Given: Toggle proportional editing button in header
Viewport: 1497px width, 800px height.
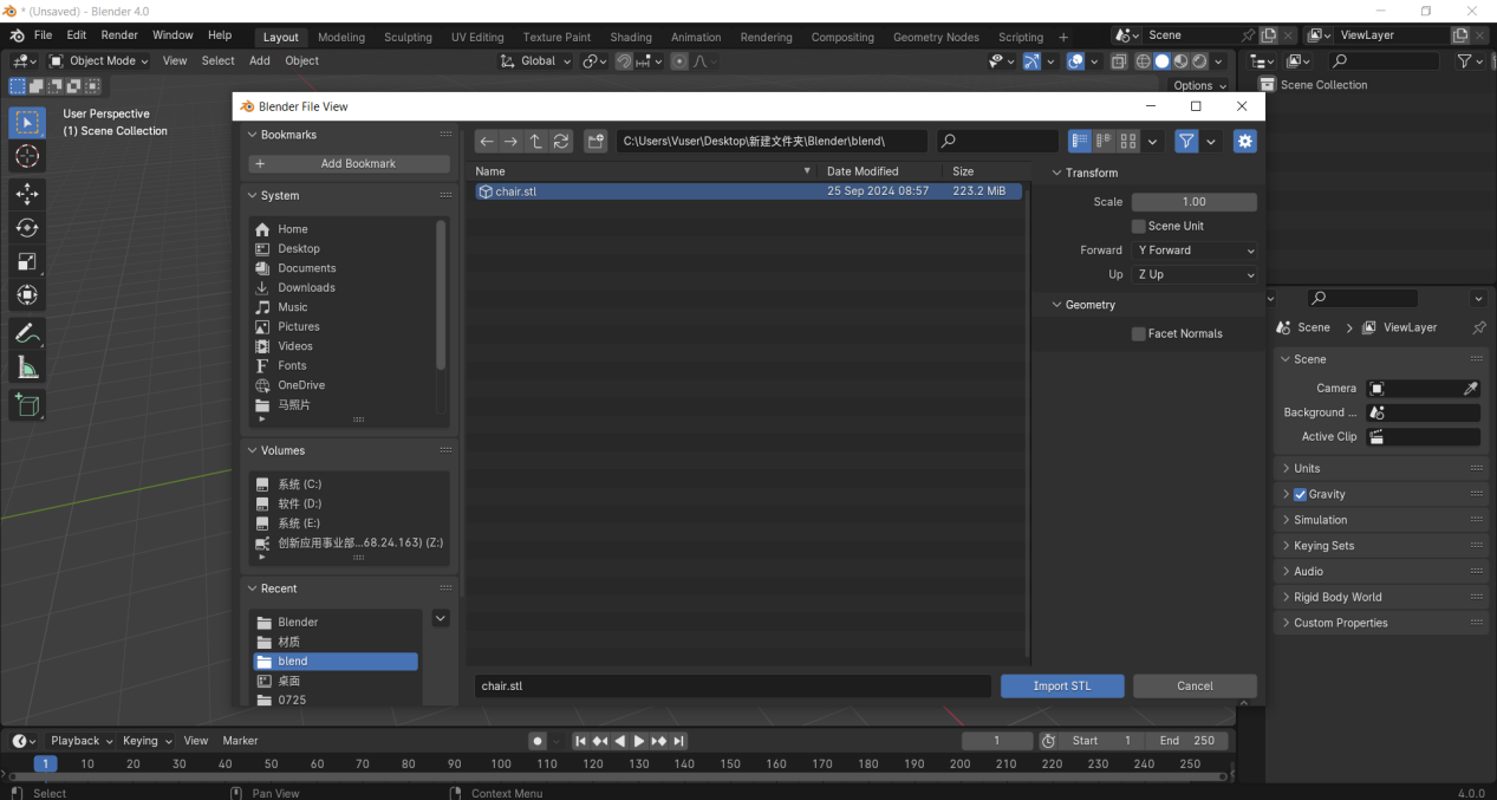Looking at the screenshot, I should [x=680, y=61].
